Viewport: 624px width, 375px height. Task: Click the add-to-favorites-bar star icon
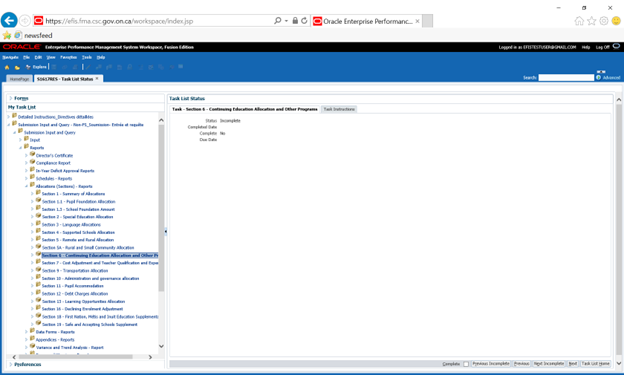(7, 35)
